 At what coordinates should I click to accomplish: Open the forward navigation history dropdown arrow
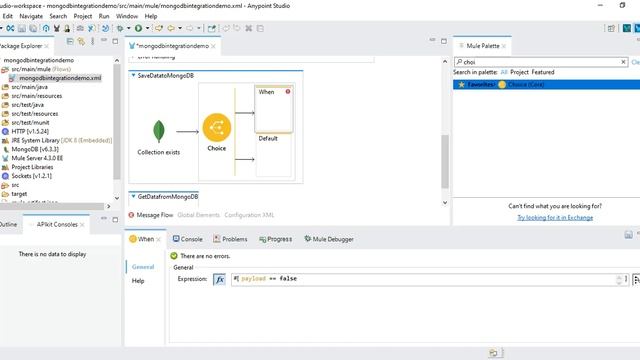199,28
